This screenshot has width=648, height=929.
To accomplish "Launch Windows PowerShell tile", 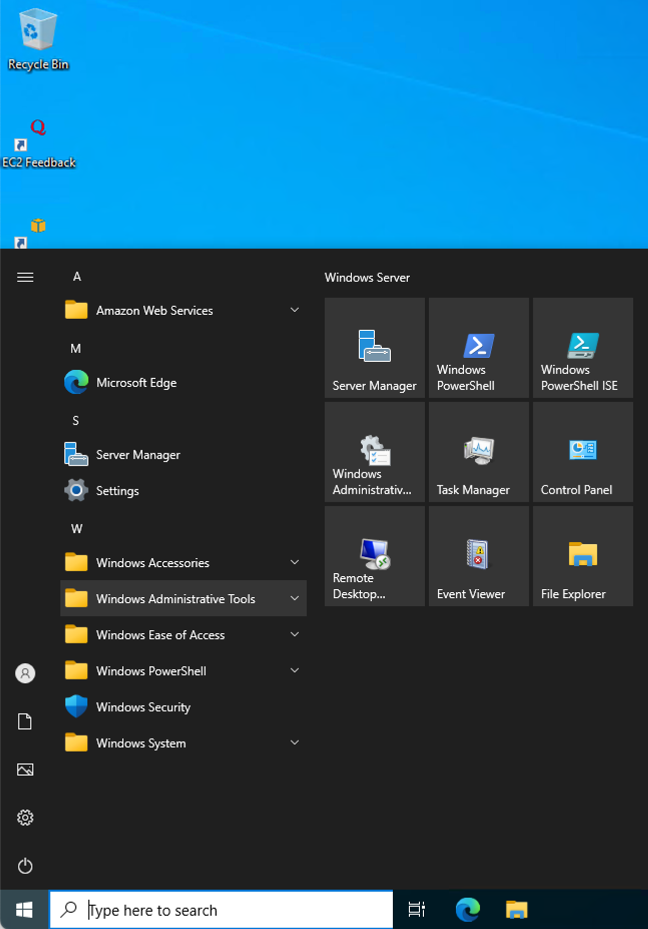I will click(479, 347).
